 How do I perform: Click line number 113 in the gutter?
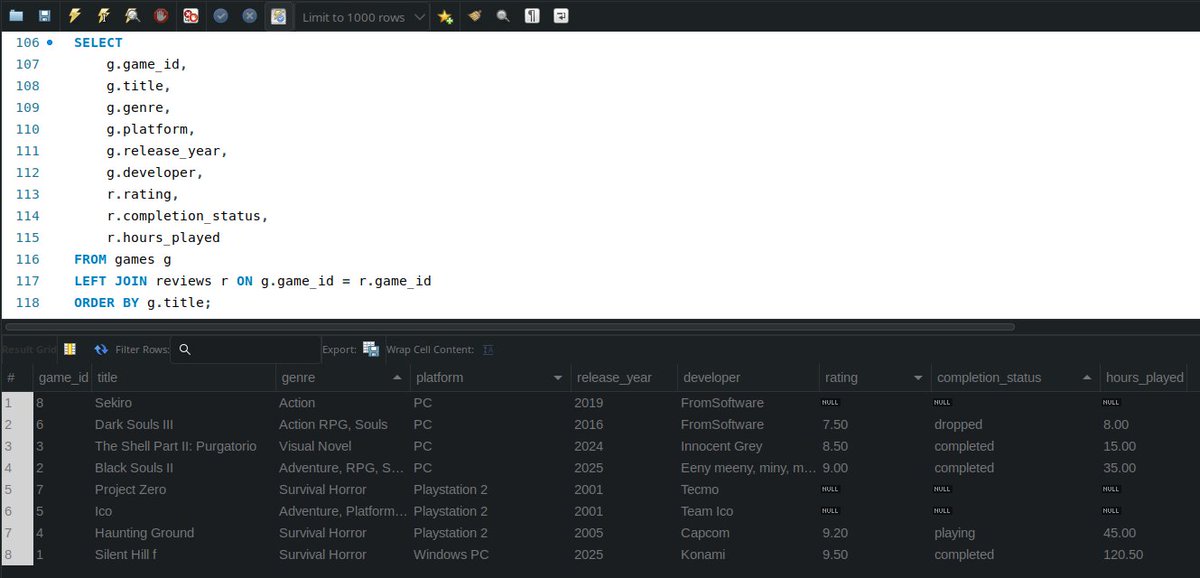click(27, 194)
